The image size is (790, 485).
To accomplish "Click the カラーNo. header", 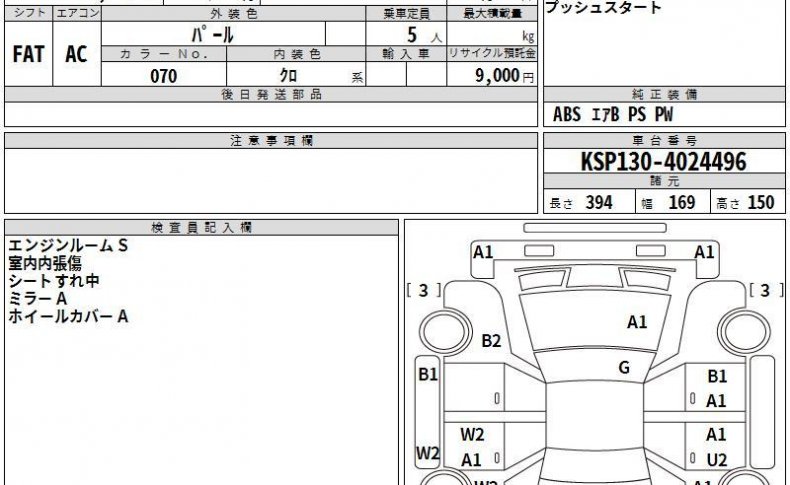I will [164, 54].
